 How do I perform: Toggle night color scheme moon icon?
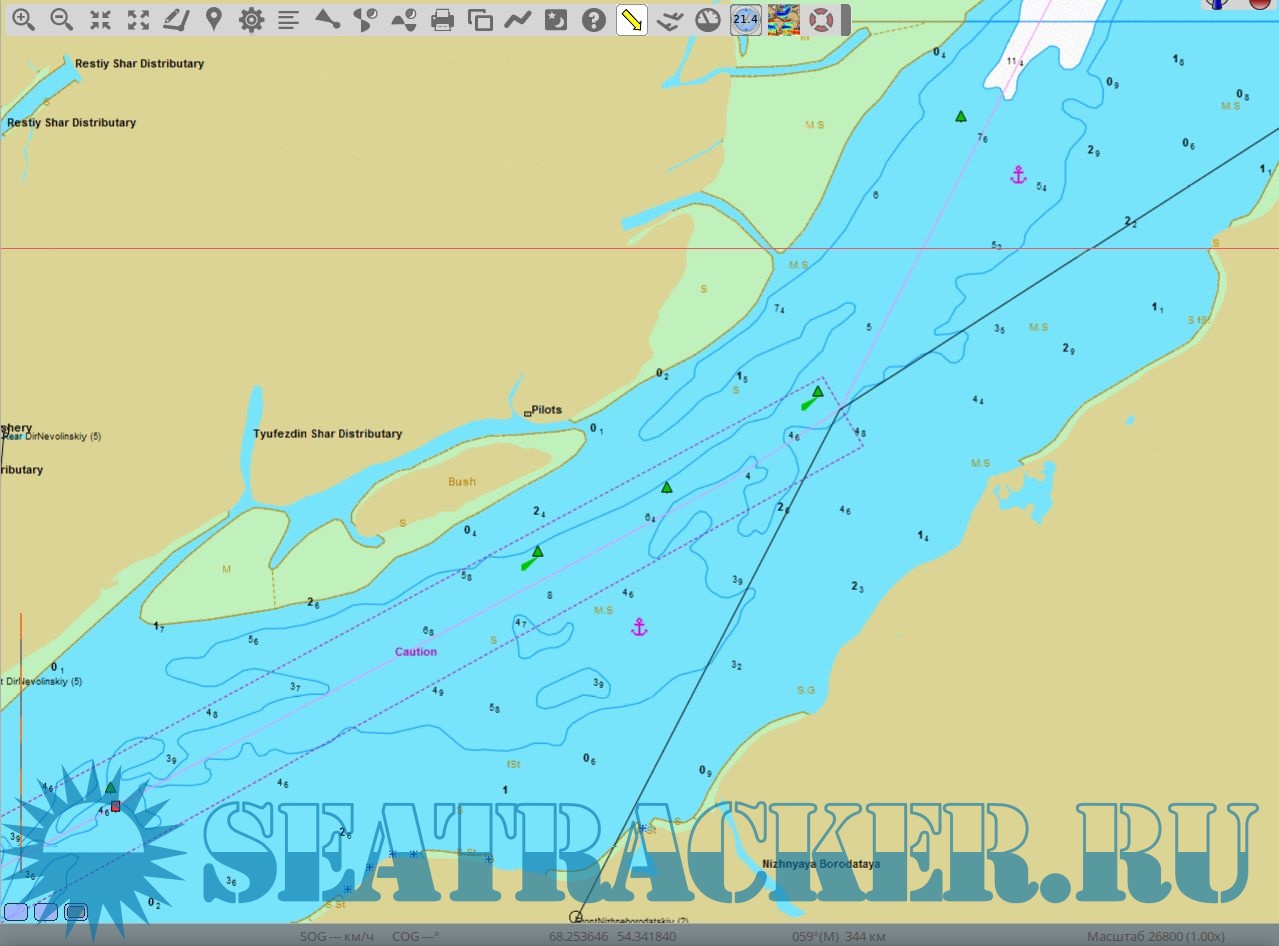click(x=556, y=20)
